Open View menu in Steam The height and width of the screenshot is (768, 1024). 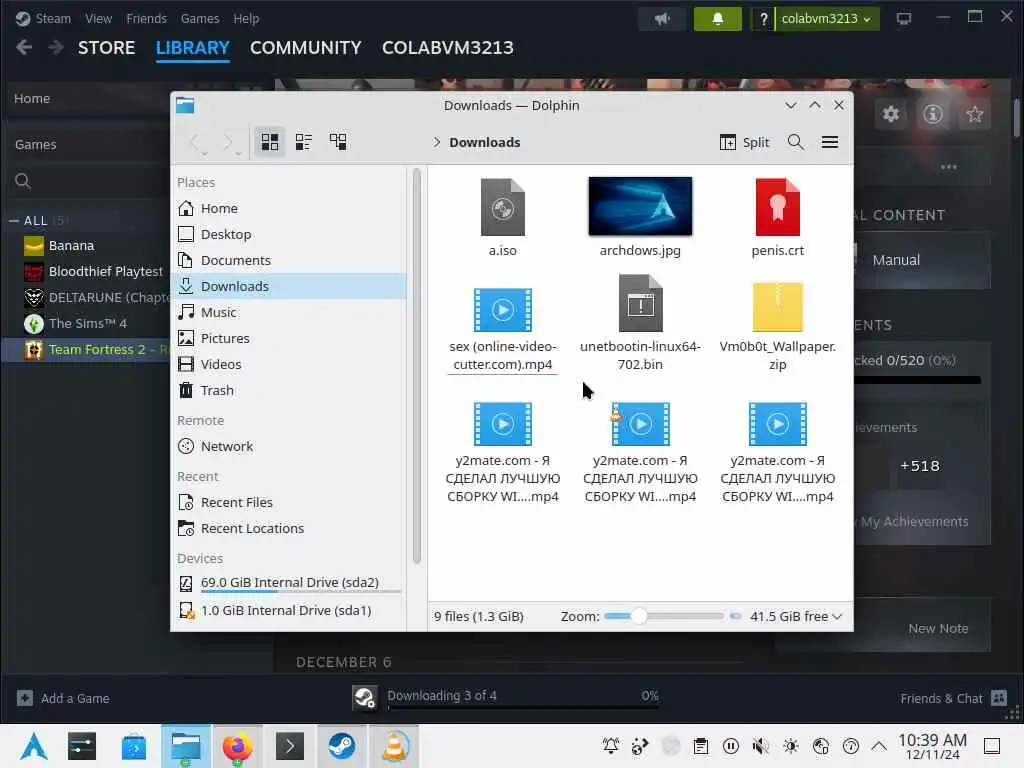(x=98, y=18)
